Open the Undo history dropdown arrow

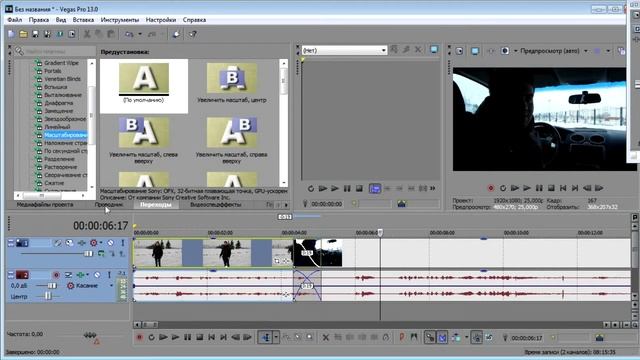click(x=140, y=34)
